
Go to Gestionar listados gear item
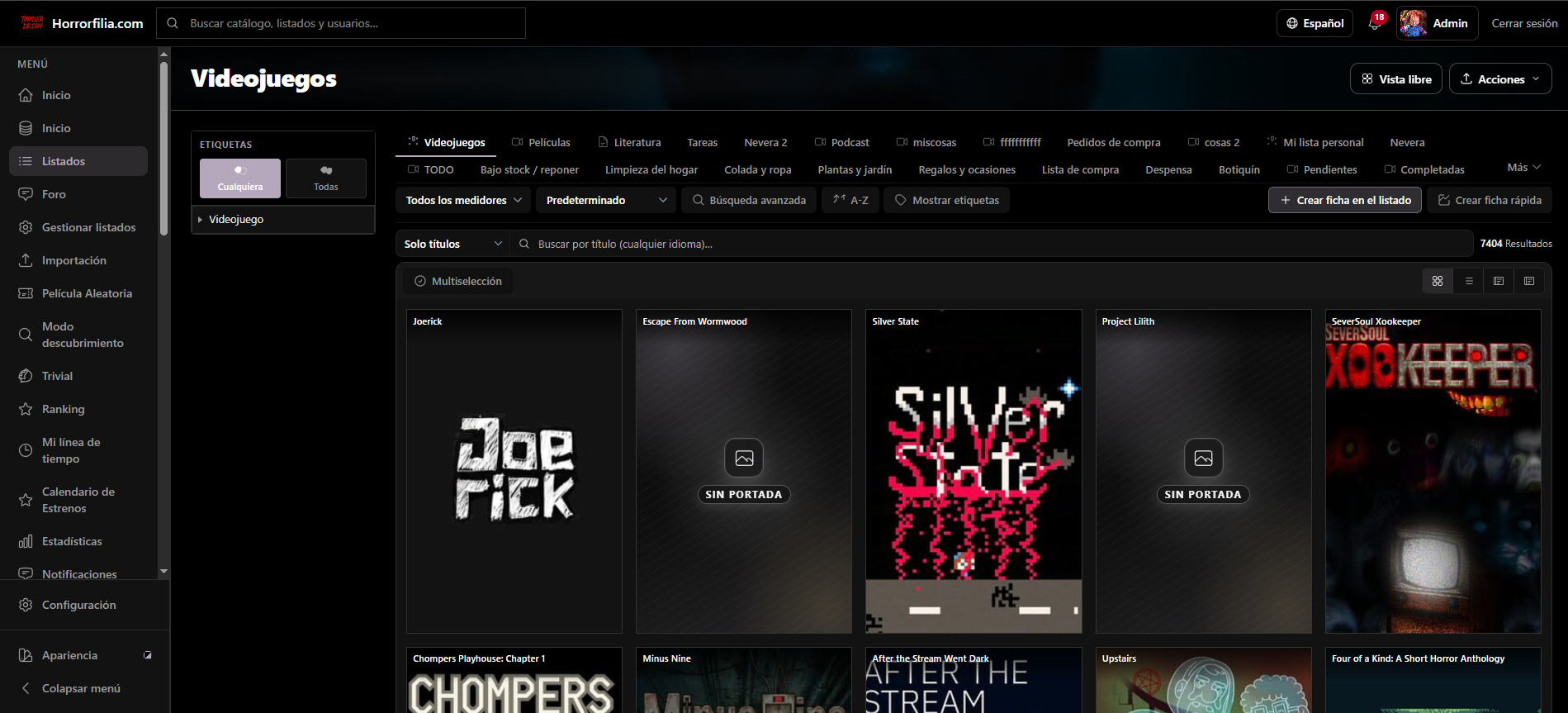(78, 227)
